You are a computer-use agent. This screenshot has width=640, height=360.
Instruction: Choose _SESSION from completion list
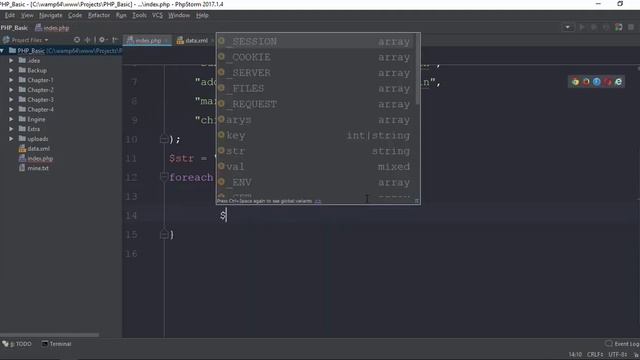(316, 42)
